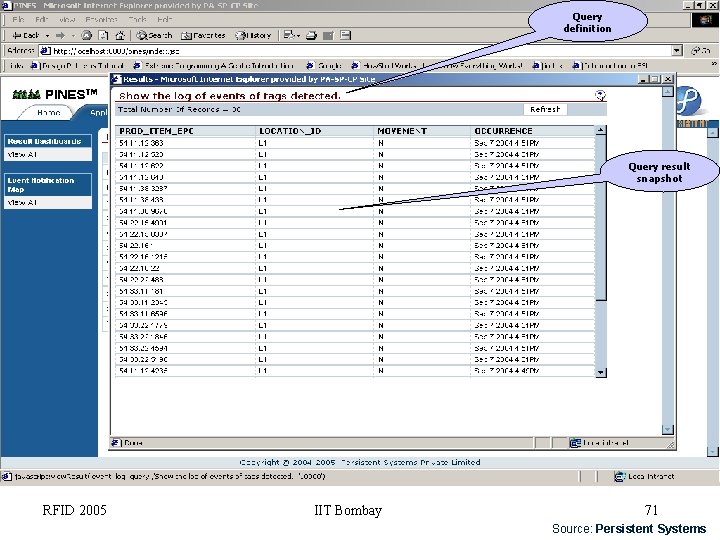Open the History pane from the main IE toolbar

pos(253,35)
